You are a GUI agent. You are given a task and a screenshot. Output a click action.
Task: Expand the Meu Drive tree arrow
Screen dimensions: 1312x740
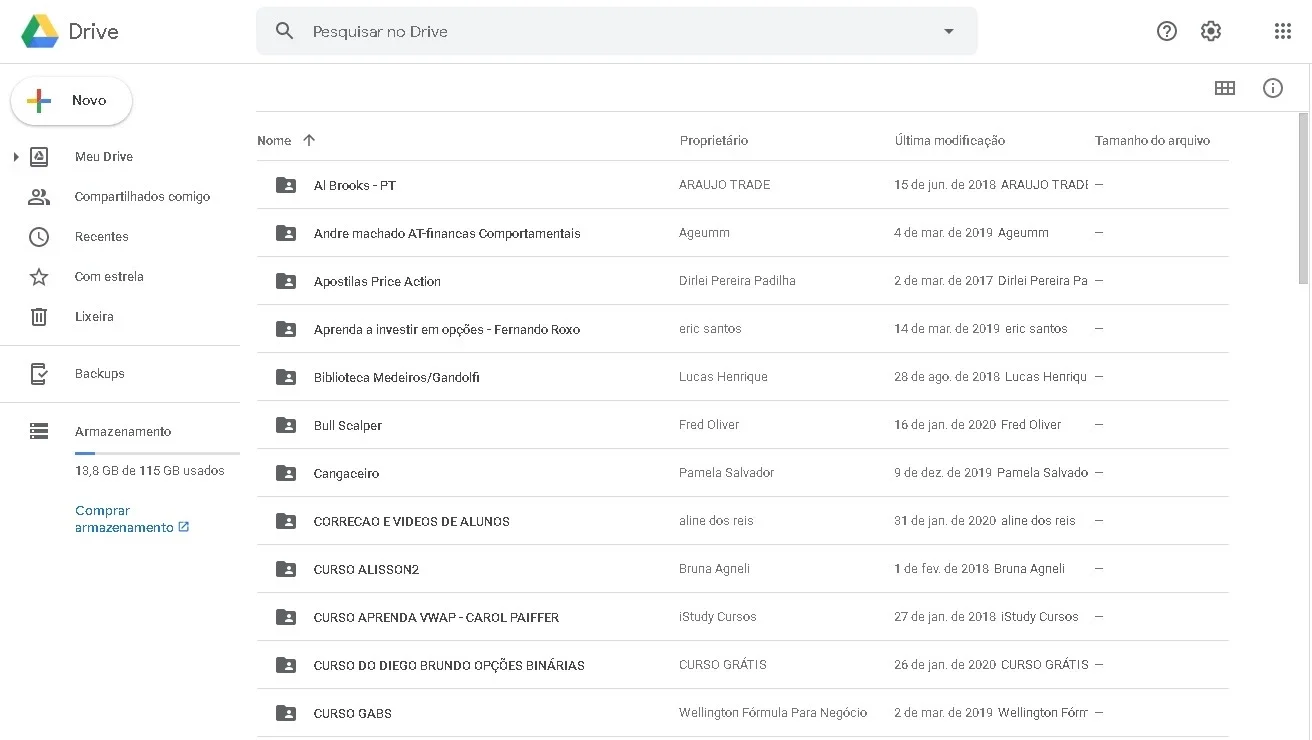[x=16, y=157]
